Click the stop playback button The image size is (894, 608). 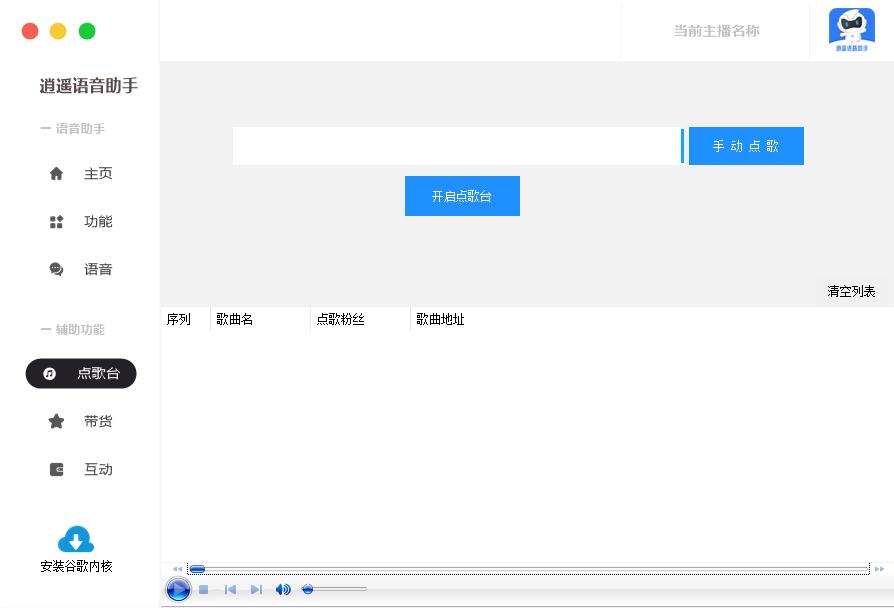coord(203,590)
